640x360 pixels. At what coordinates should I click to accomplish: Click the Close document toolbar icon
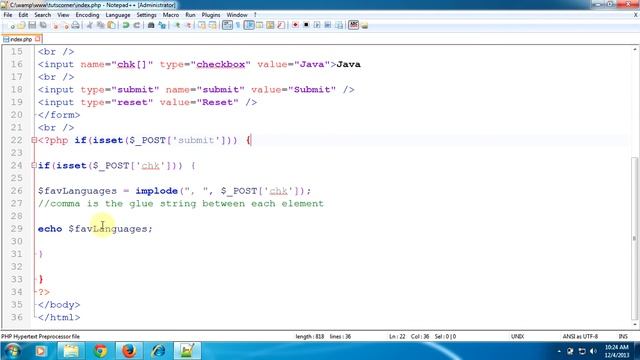(x=55, y=25)
